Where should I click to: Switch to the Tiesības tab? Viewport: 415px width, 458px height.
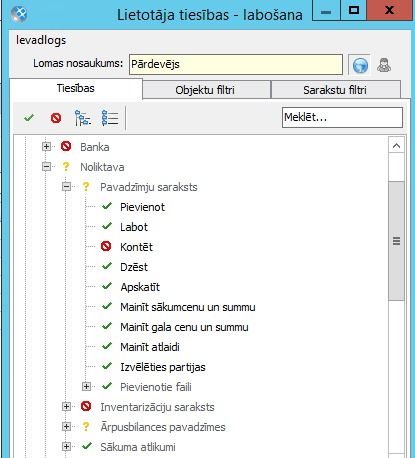[76, 89]
